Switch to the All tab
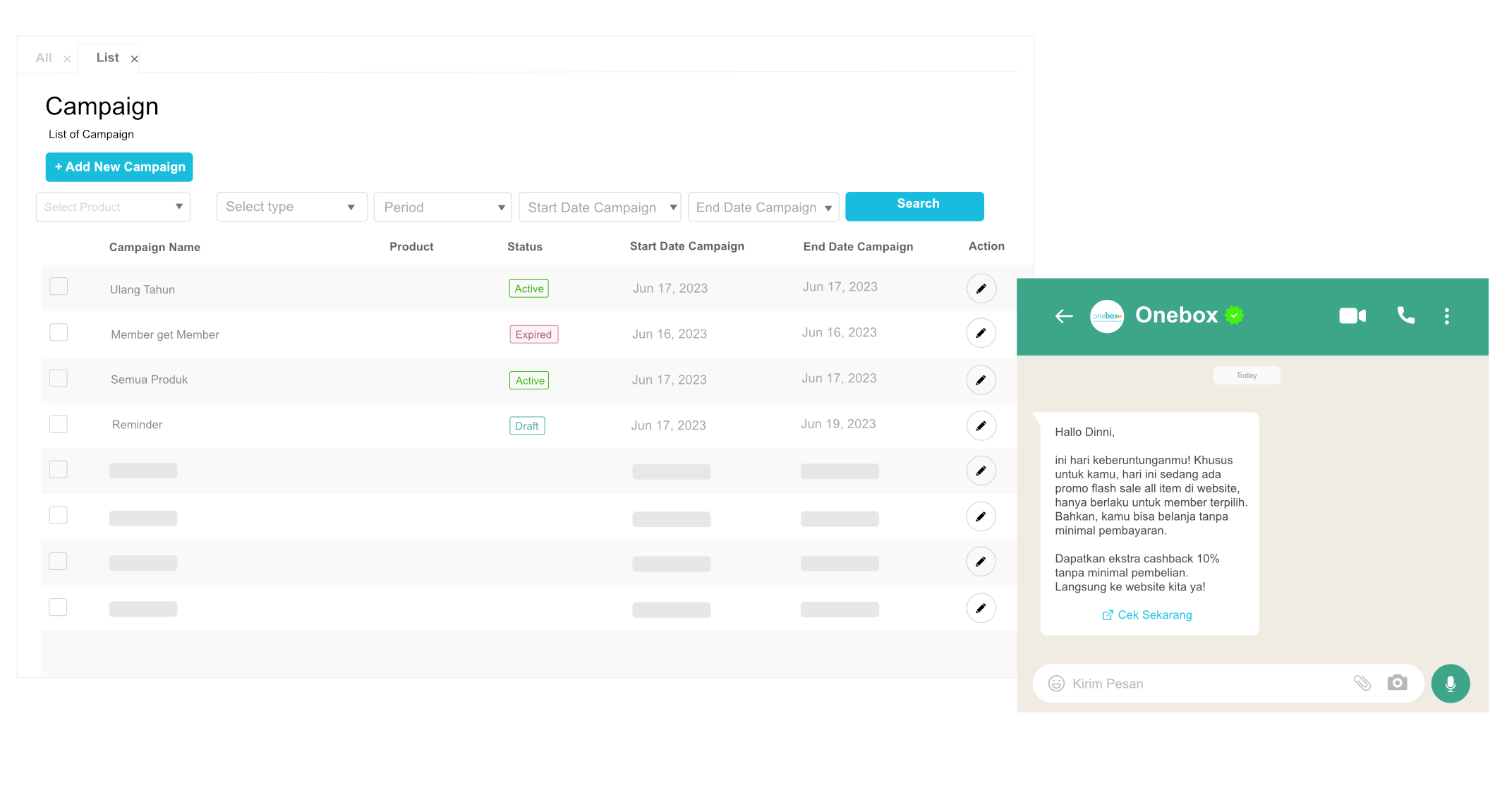 coord(44,58)
